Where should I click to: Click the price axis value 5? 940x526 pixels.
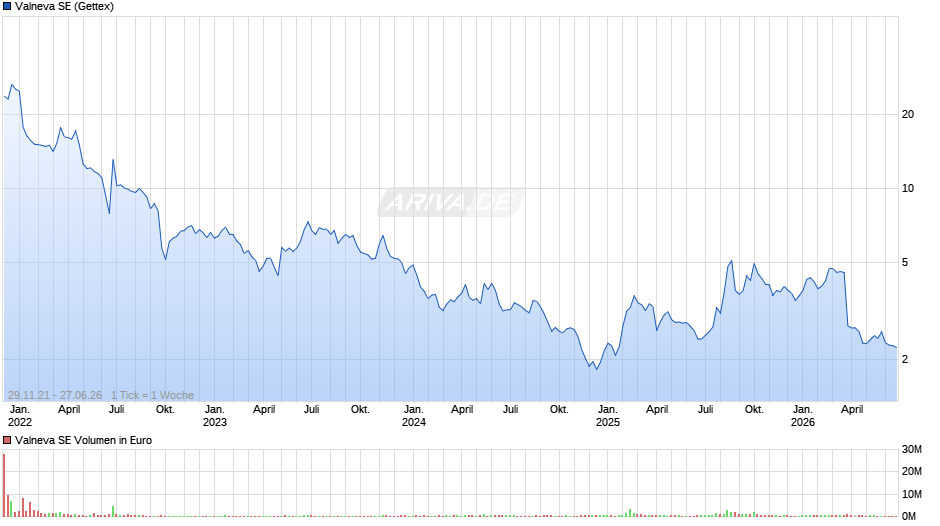[905, 263]
